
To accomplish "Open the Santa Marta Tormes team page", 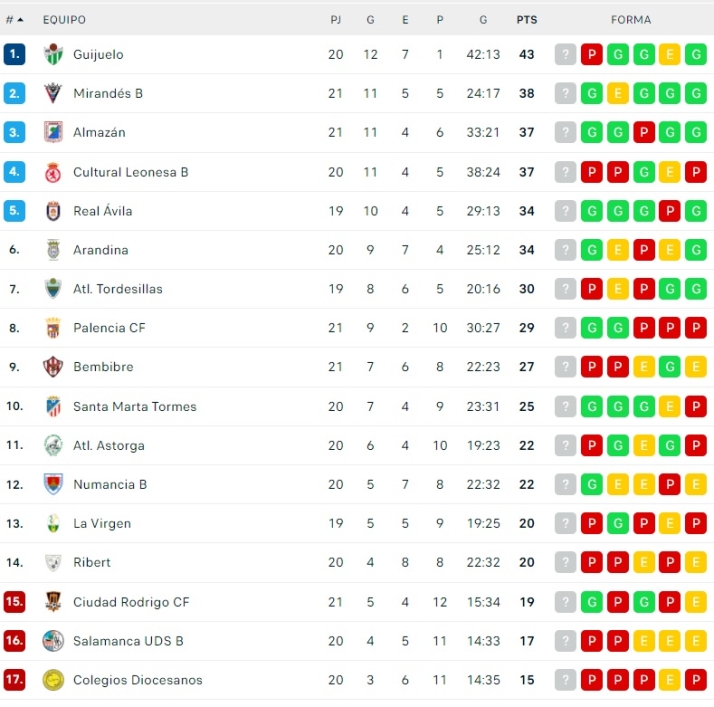I will pyautogui.click(x=134, y=406).
